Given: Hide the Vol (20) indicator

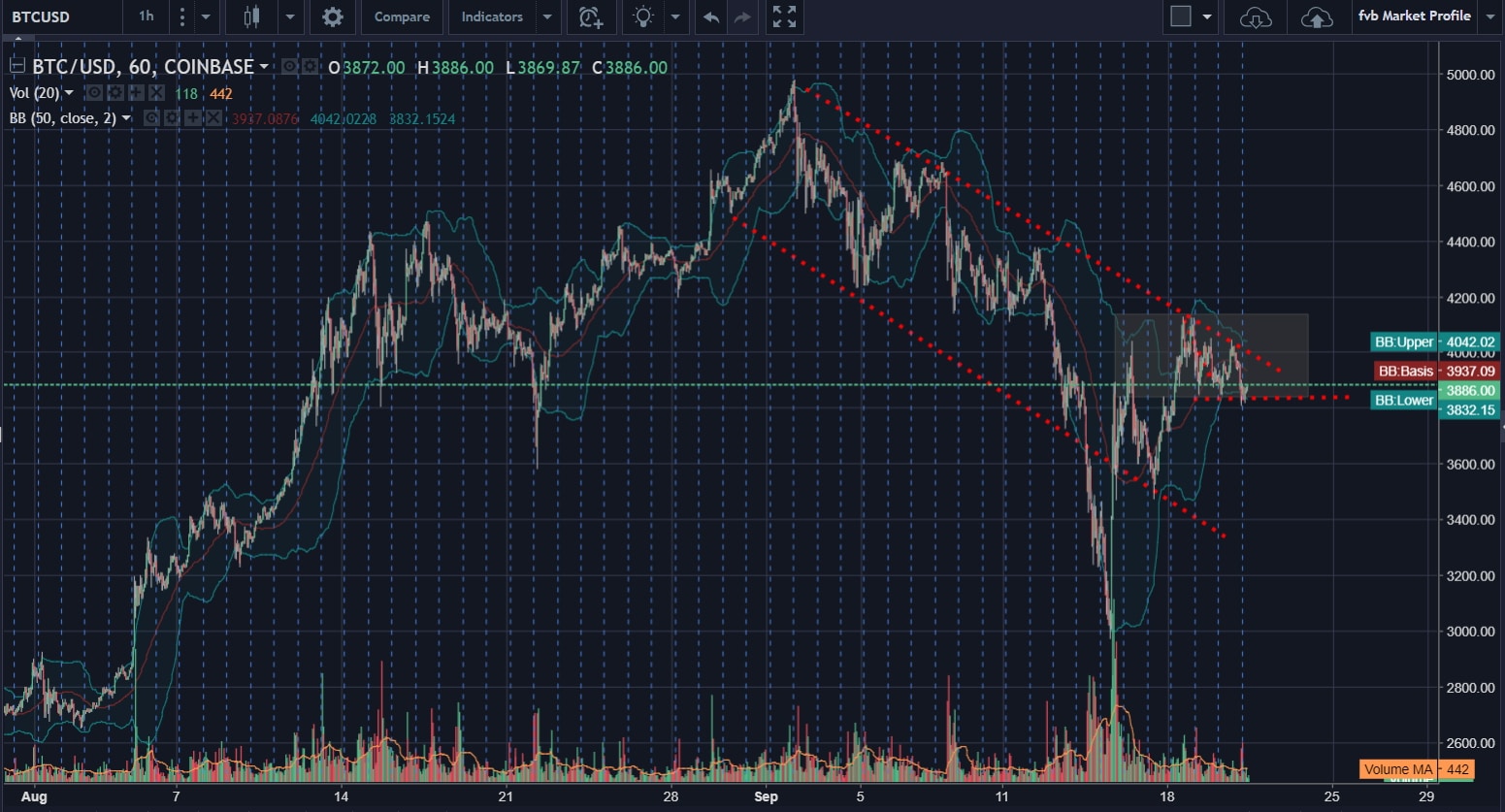Looking at the screenshot, I should [93, 93].
